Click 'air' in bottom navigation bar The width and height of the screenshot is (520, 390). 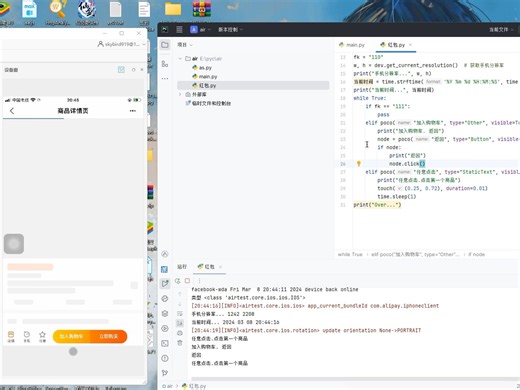pos(168,386)
